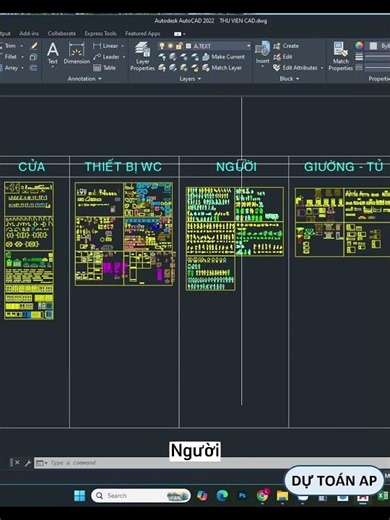
Task: Open Copilot from taskbar
Action: click(202, 496)
